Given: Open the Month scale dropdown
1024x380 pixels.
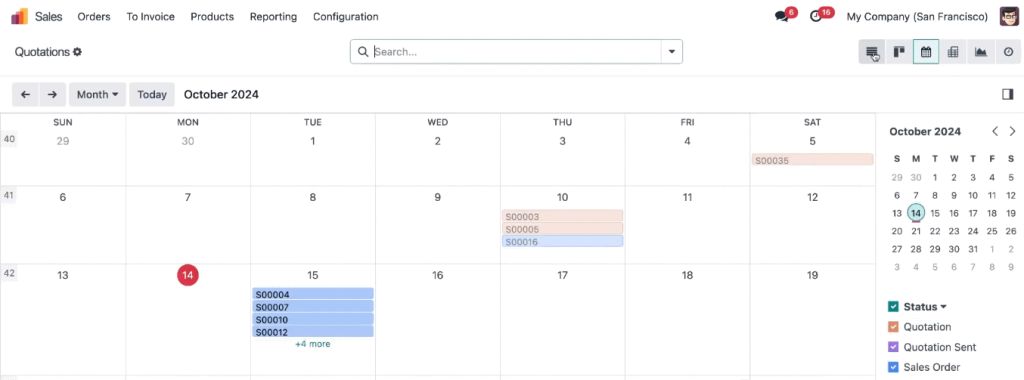Looking at the screenshot, I should [x=98, y=95].
